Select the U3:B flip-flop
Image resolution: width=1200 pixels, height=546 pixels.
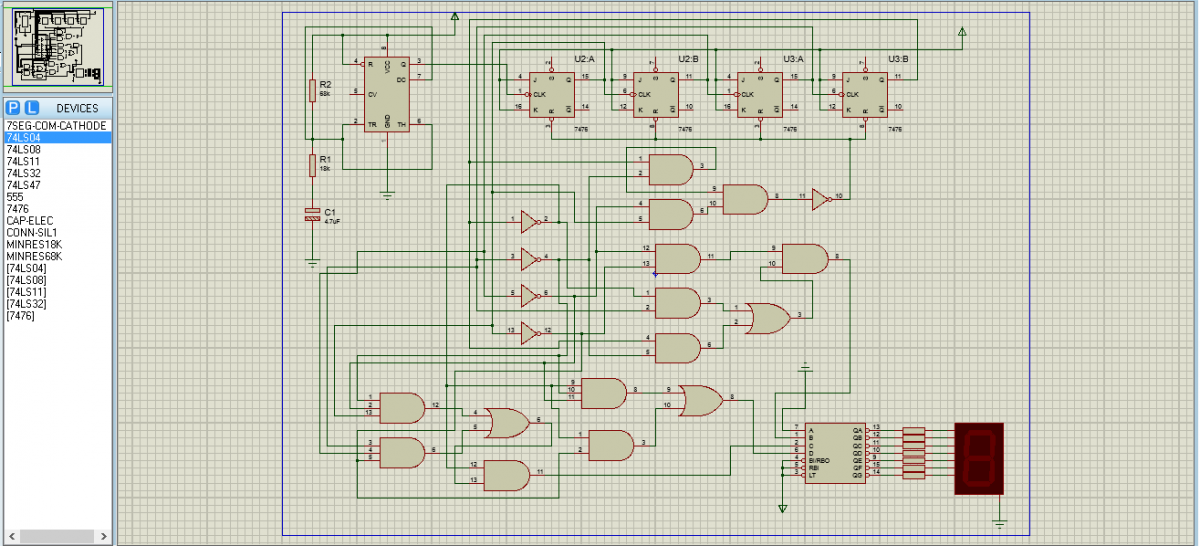[863, 94]
